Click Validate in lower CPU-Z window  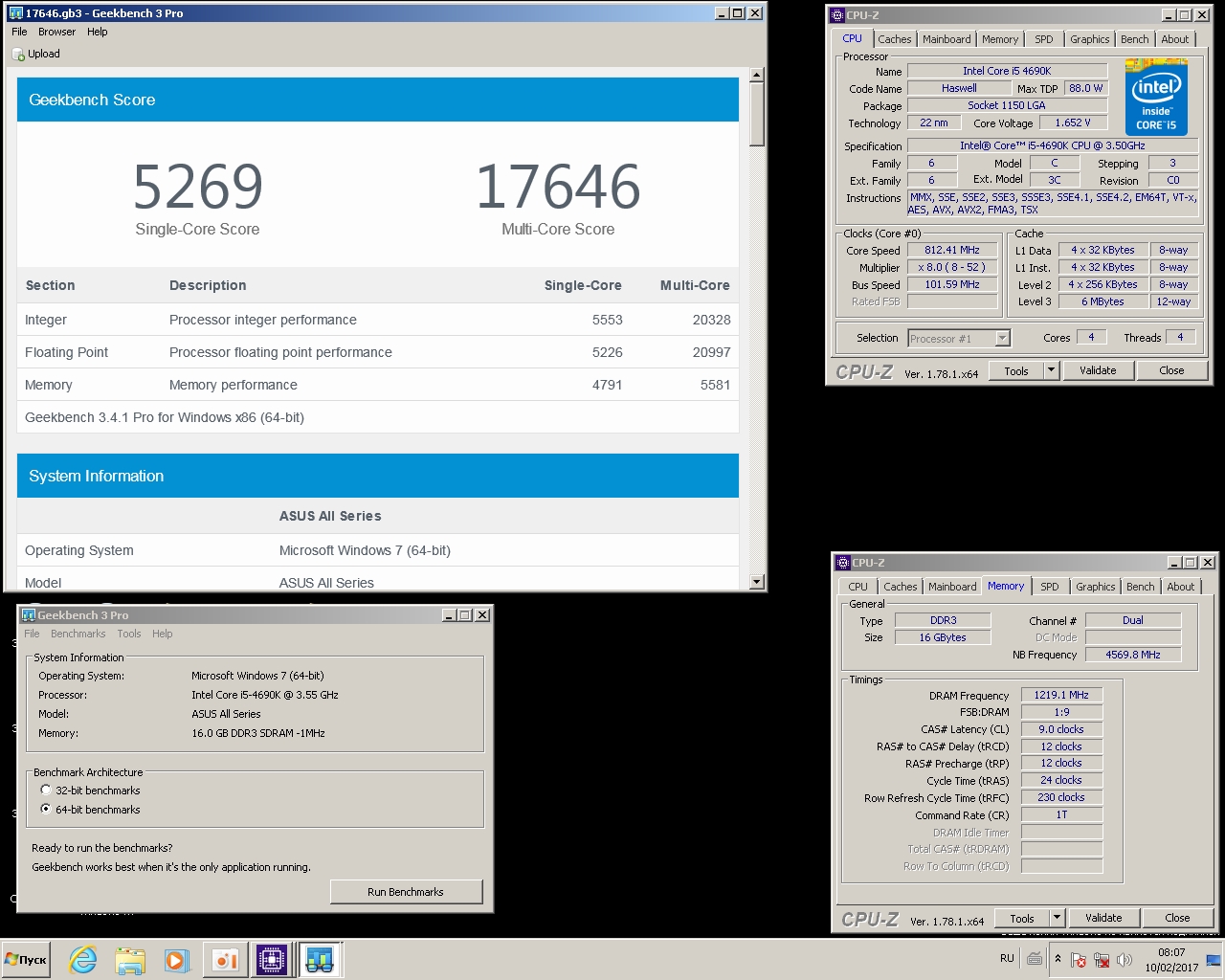tap(1103, 918)
